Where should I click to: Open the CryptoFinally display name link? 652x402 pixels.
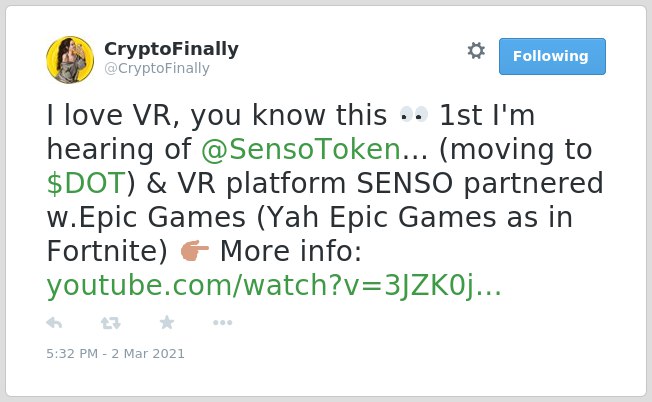pyautogui.click(x=171, y=49)
